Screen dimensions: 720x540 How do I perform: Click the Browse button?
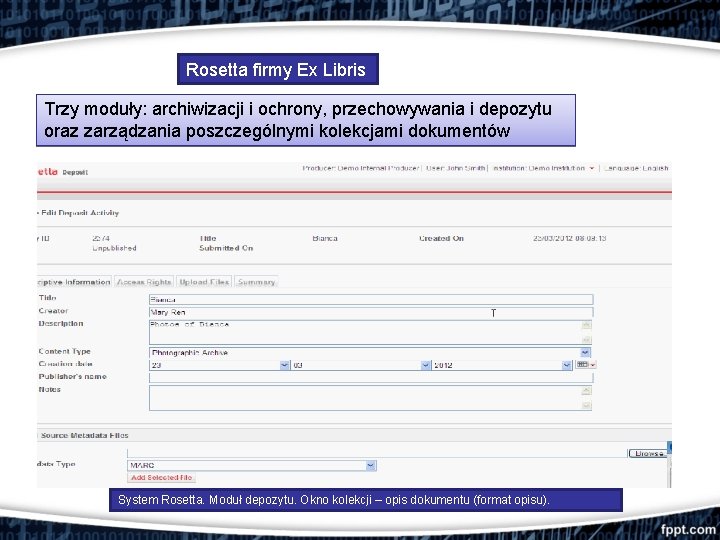[647, 454]
